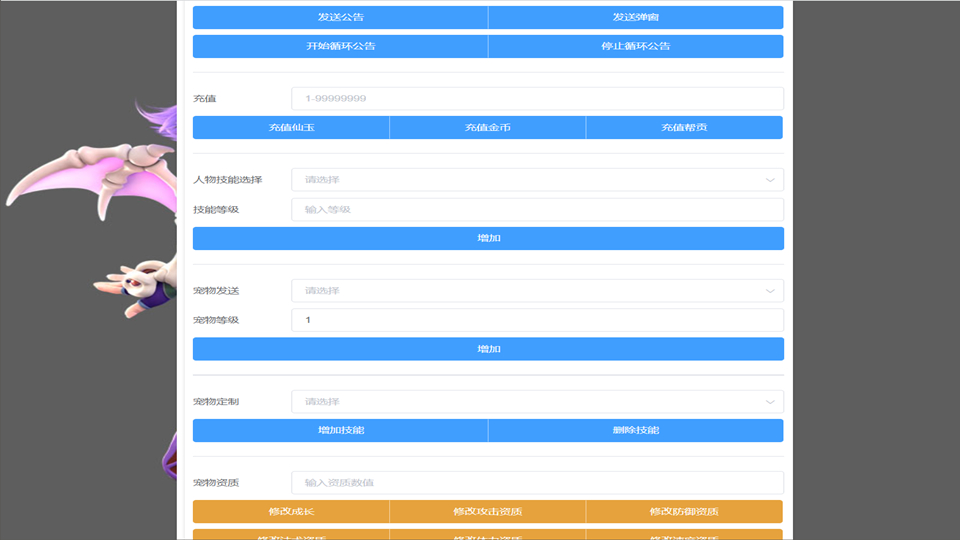Open the 宠物发送 dropdown
The height and width of the screenshot is (540, 960).
pyautogui.click(x=538, y=291)
